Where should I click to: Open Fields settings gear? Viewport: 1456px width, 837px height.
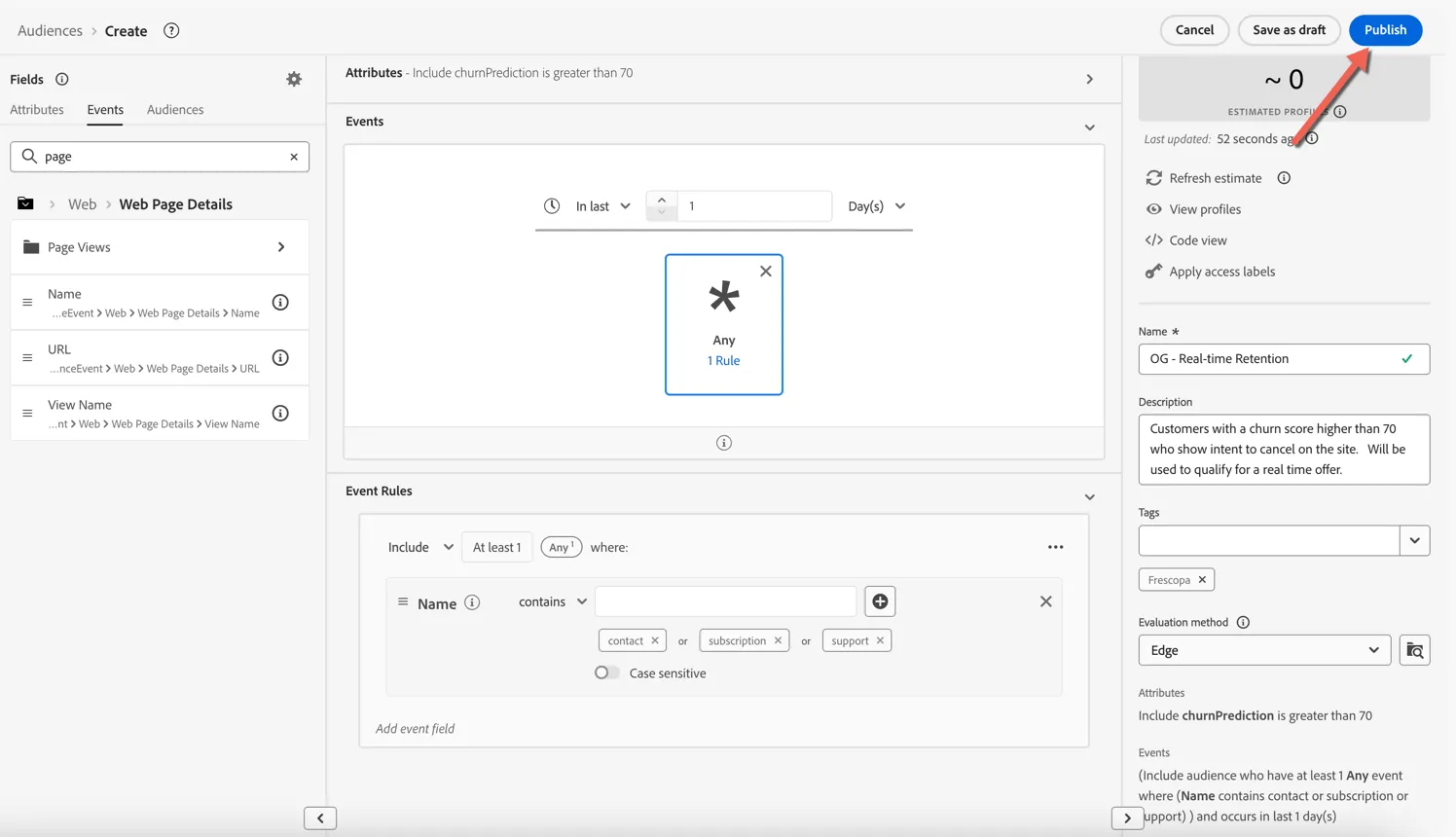(x=294, y=79)
